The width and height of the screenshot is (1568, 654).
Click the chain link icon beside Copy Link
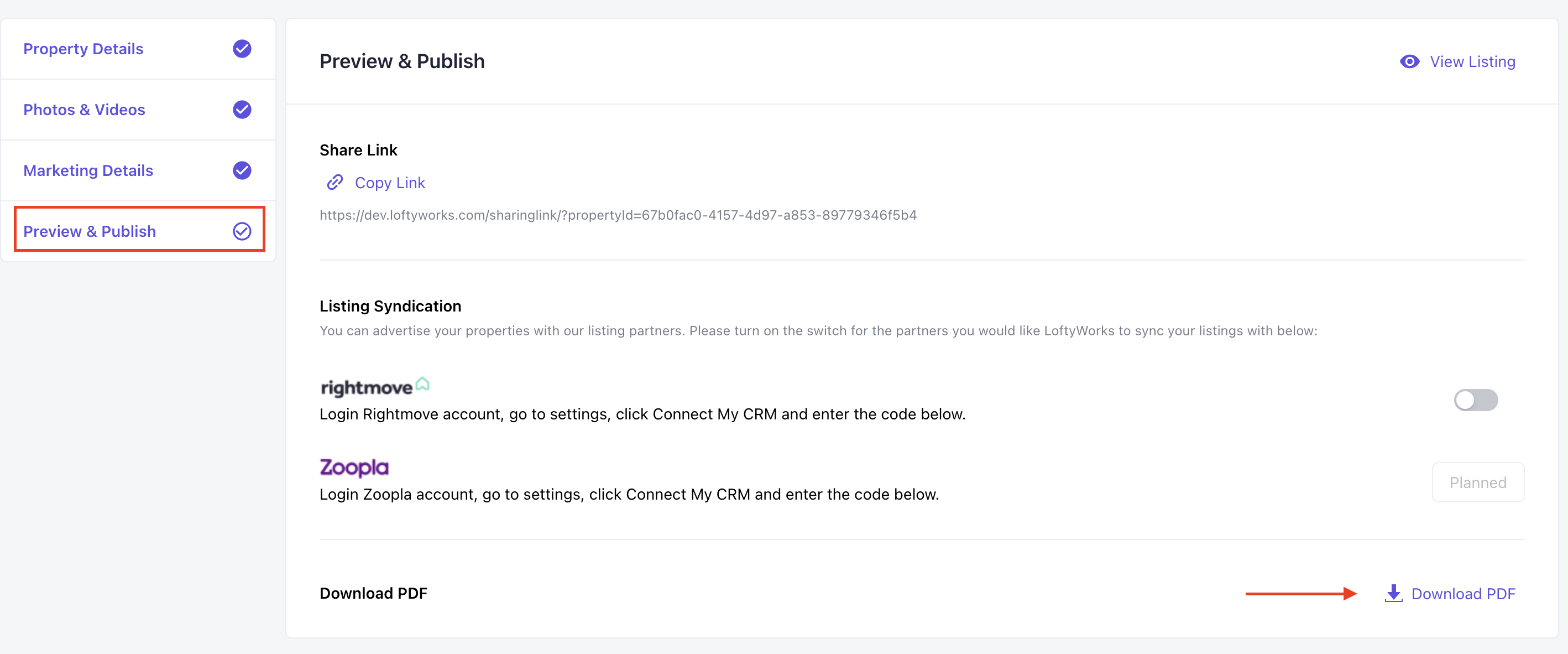tap(335, 182)
